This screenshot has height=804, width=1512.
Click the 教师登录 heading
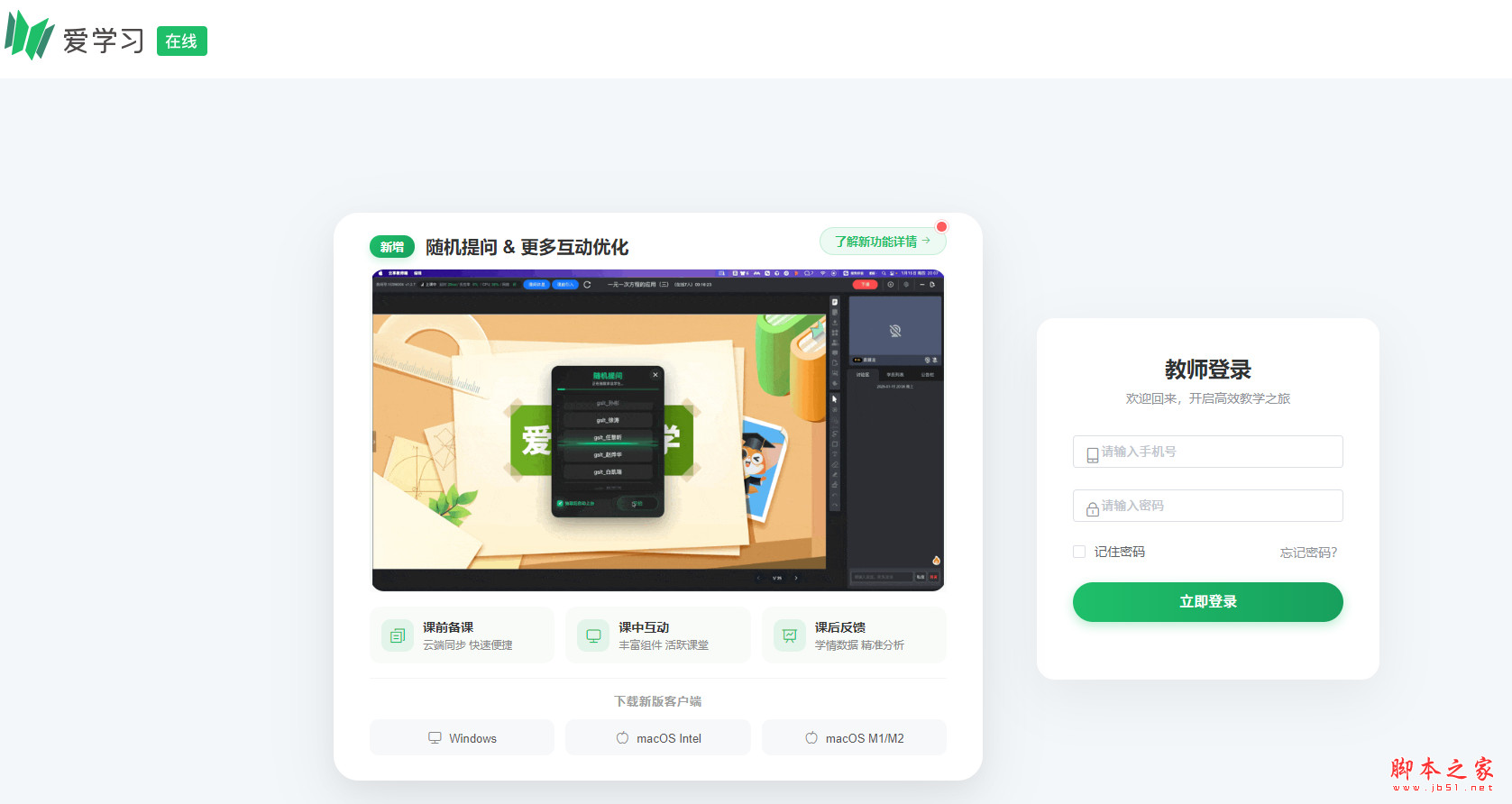coord(1208,370)
